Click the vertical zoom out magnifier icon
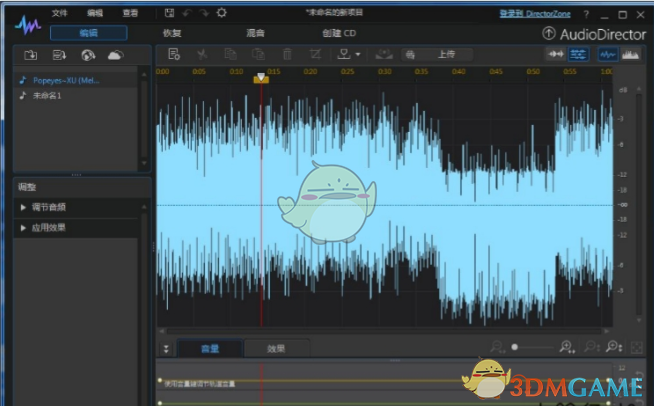Viewport: 654px width, 406px height. click(x=592, y=347)
